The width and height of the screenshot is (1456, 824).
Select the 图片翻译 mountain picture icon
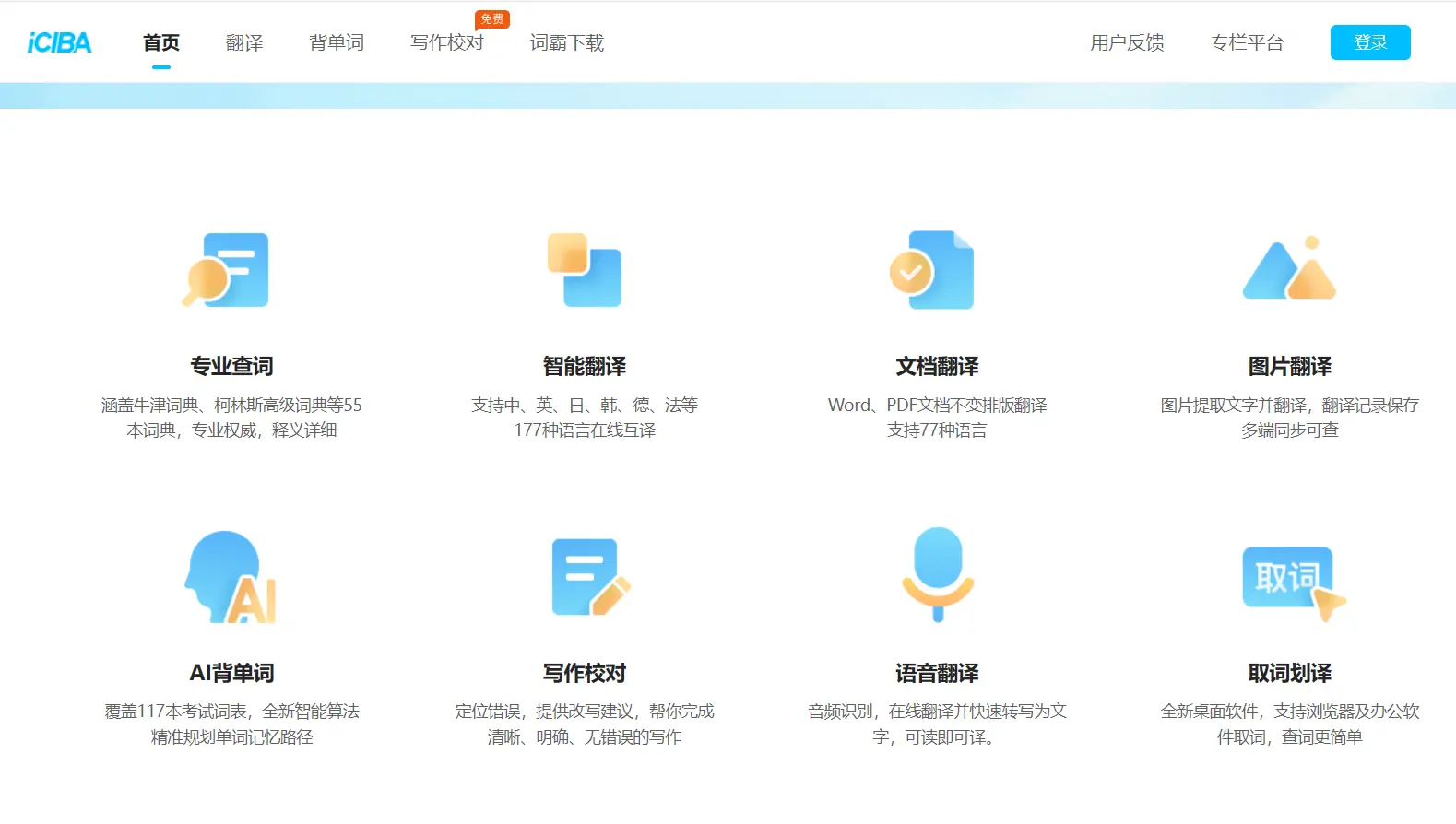1289,269
